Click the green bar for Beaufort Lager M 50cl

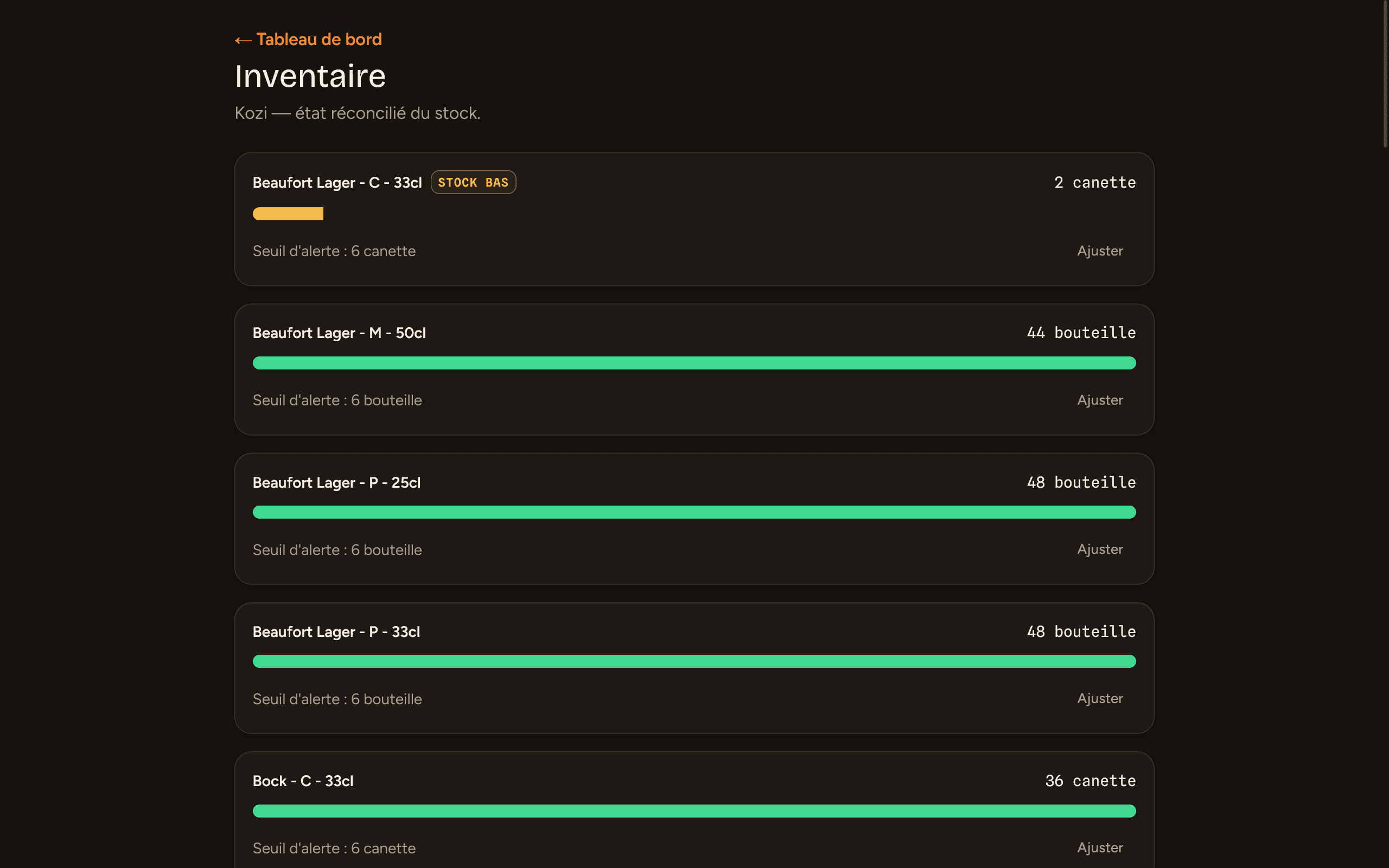[x=694, y=363]
